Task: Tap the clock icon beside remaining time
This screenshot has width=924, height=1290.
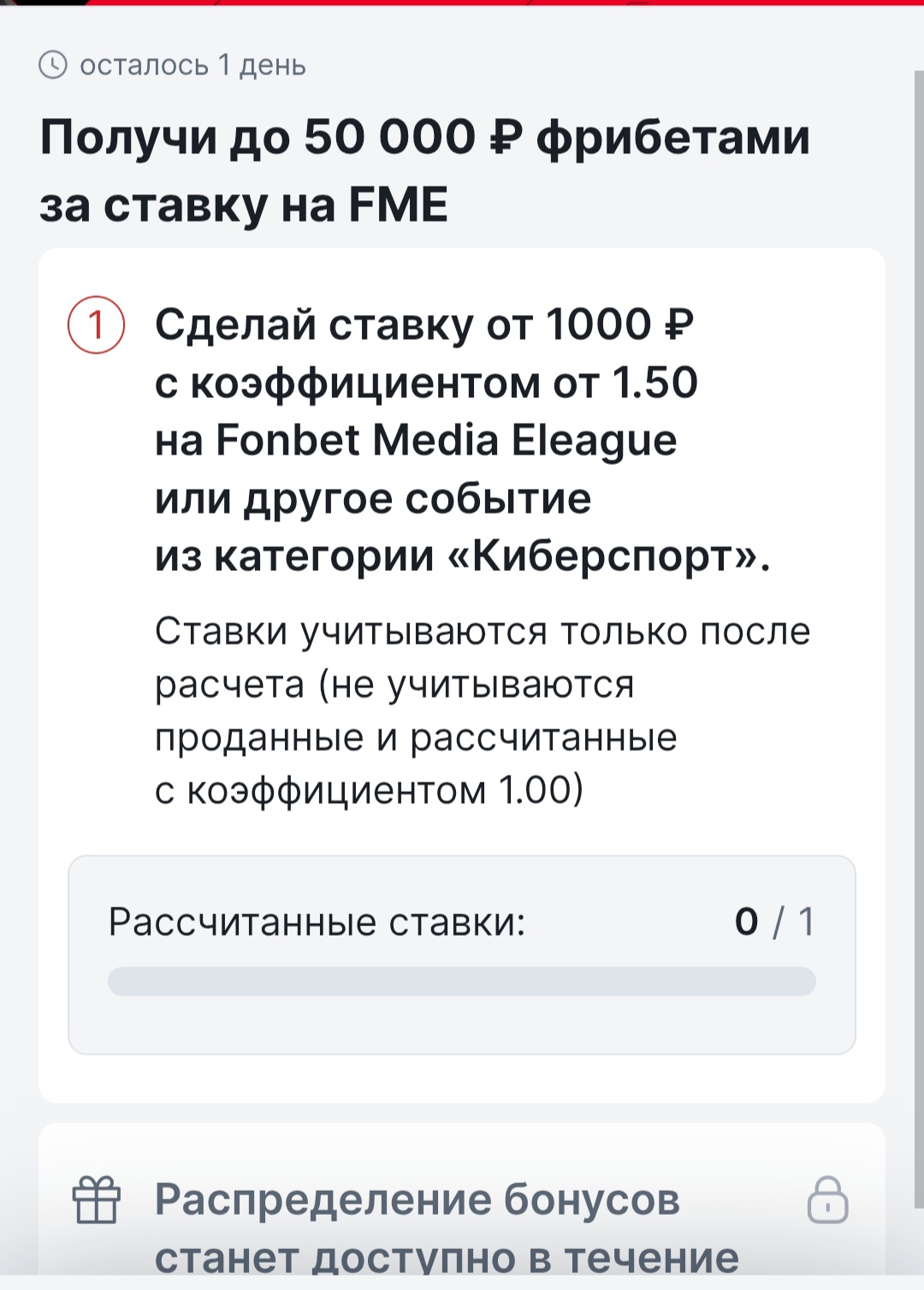Action: (x=53, y=64)
